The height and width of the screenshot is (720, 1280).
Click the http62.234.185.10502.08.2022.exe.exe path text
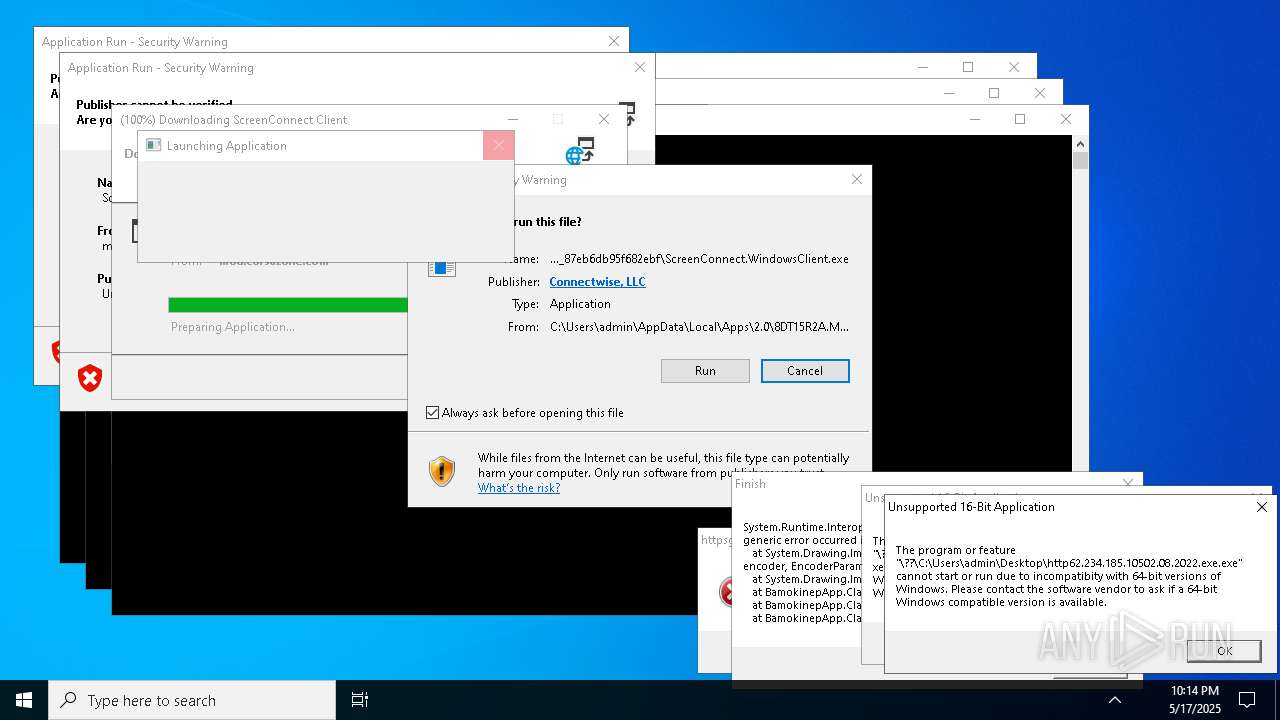click(1069, 563)
